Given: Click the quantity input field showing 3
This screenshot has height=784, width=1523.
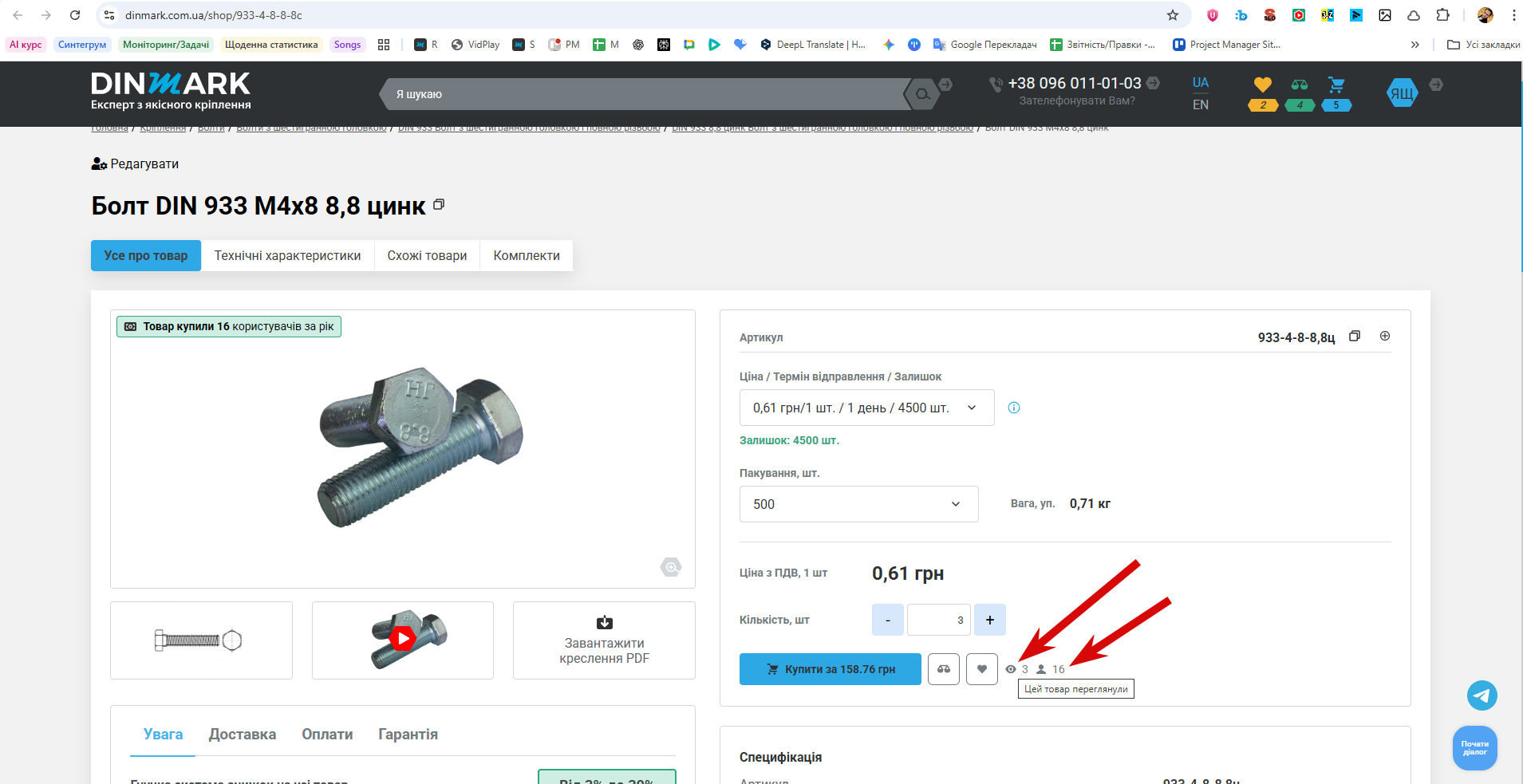Looking at the screenshot, I should (939, 620).
